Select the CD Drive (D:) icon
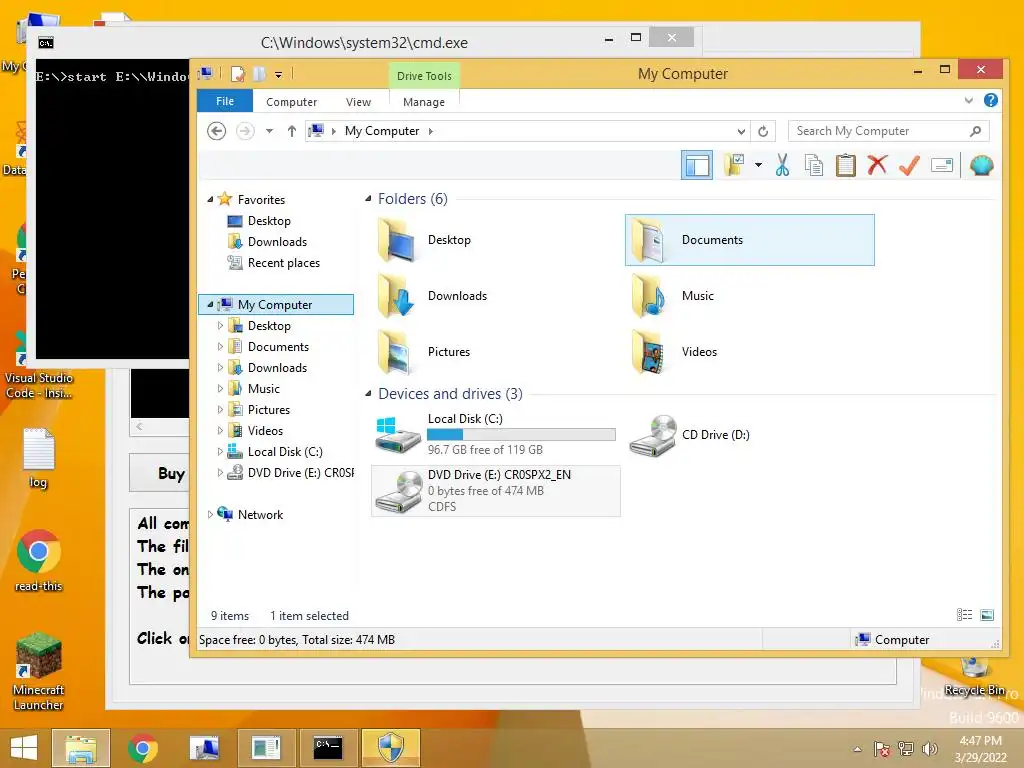This screenshot has height=768, width=1024. pyautogui.click(x=653, y=435)
